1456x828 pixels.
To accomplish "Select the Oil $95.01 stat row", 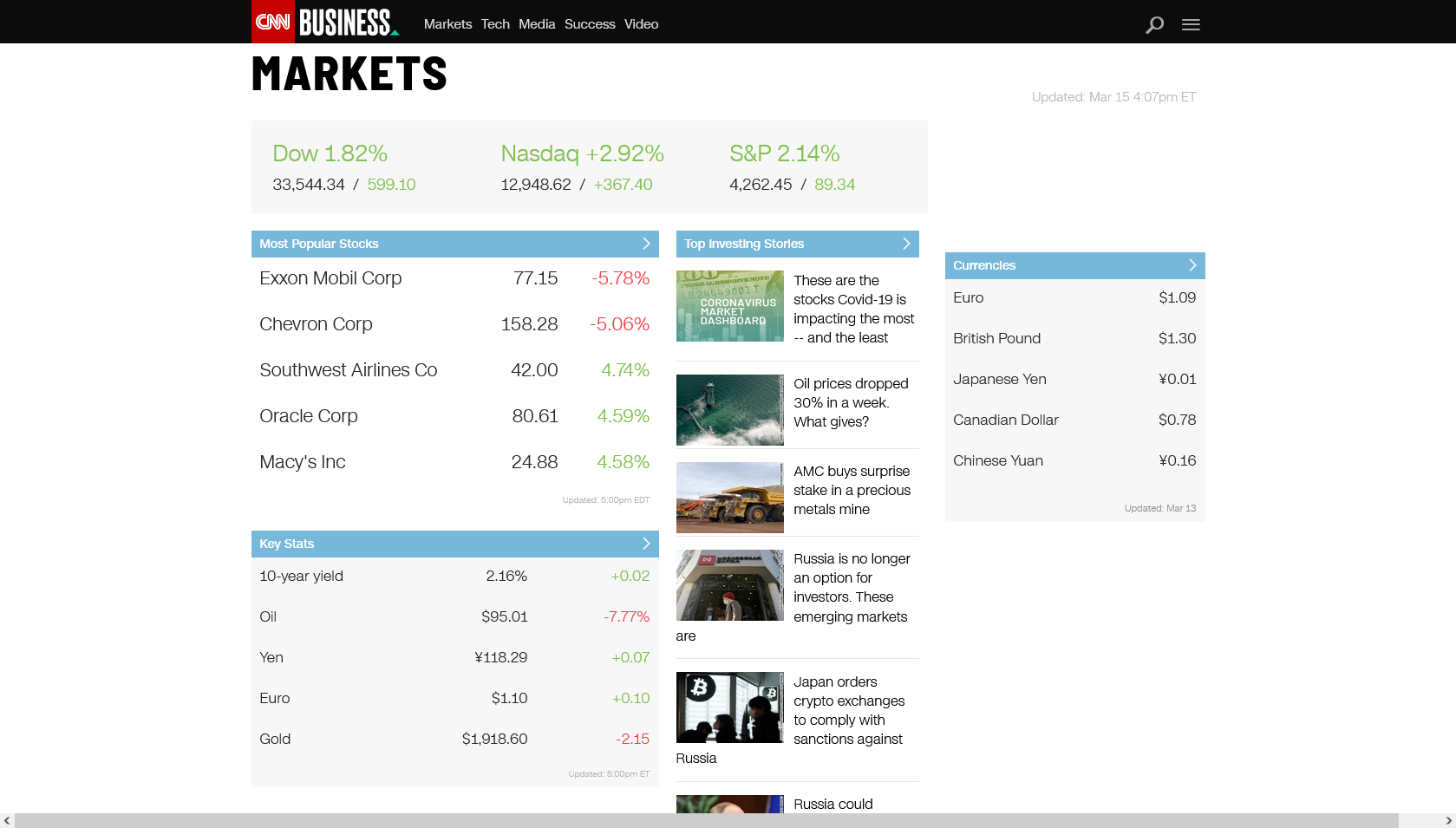I will (x=455, y=616).
